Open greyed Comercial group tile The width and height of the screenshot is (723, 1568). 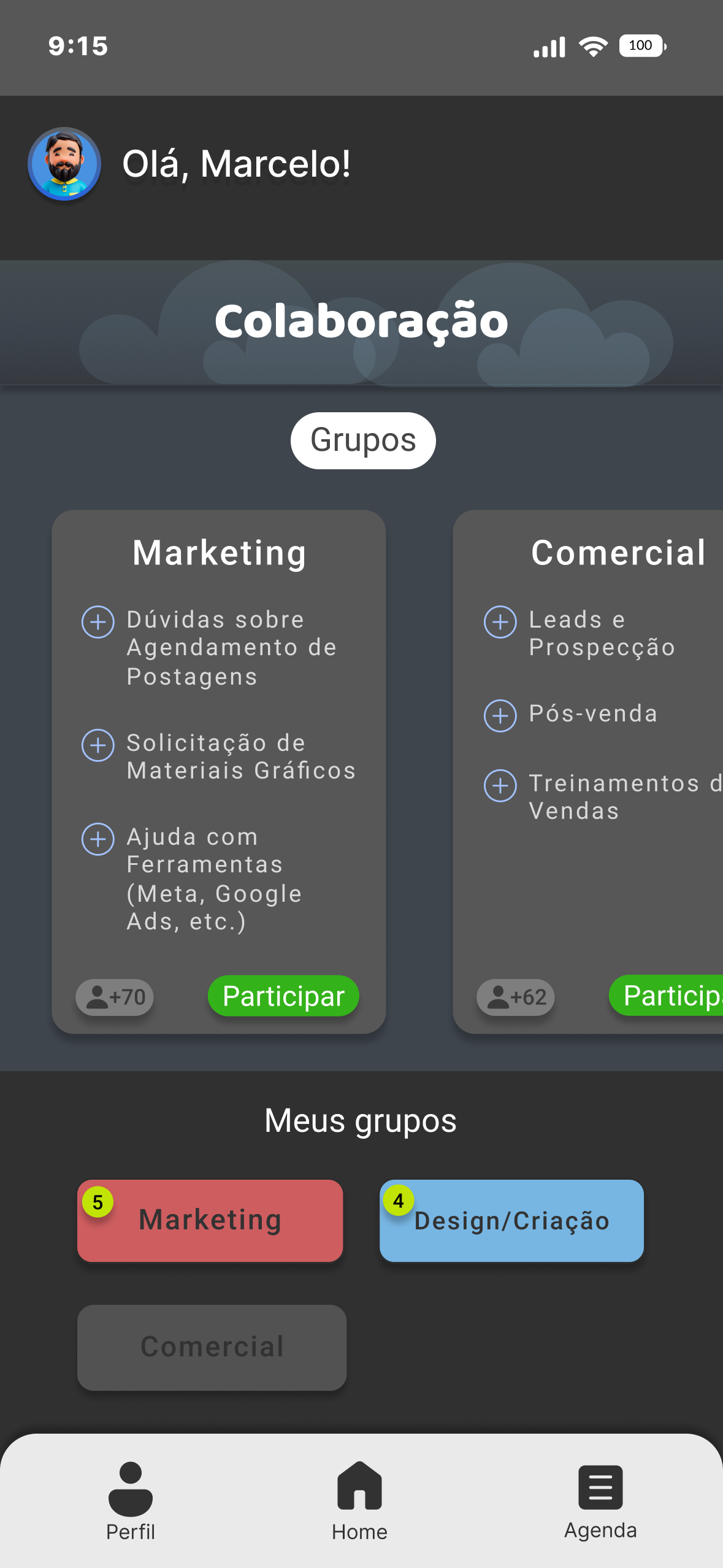click(x=212, y=1347)
